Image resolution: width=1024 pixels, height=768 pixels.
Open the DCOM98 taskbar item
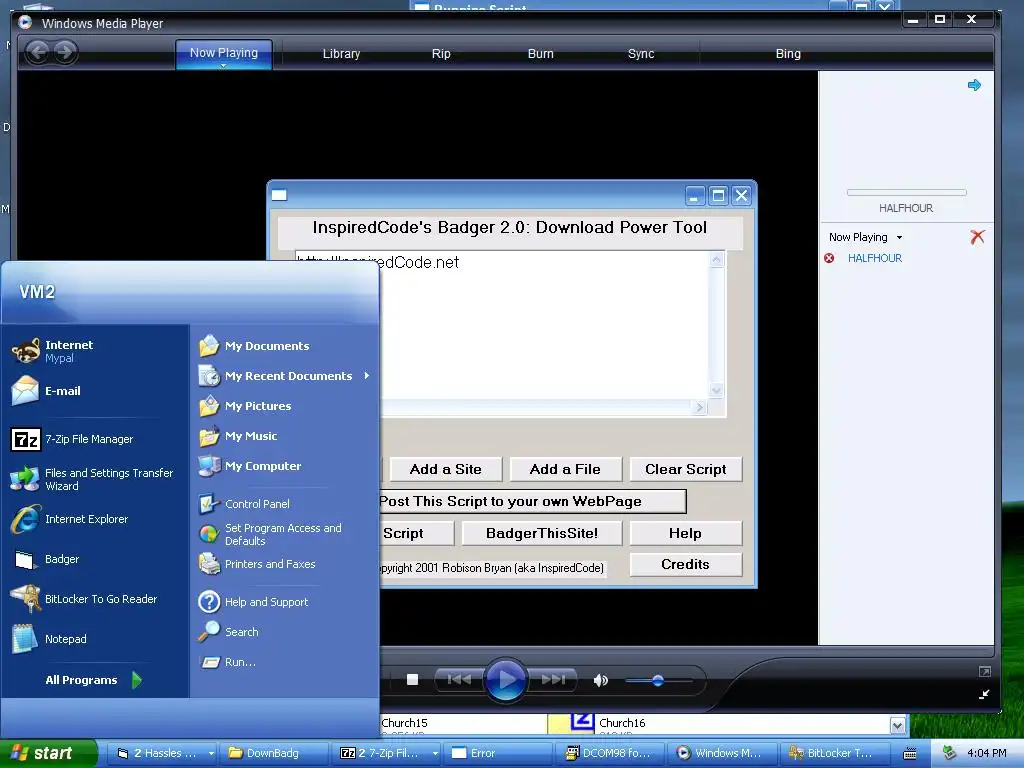click(612, 754)
